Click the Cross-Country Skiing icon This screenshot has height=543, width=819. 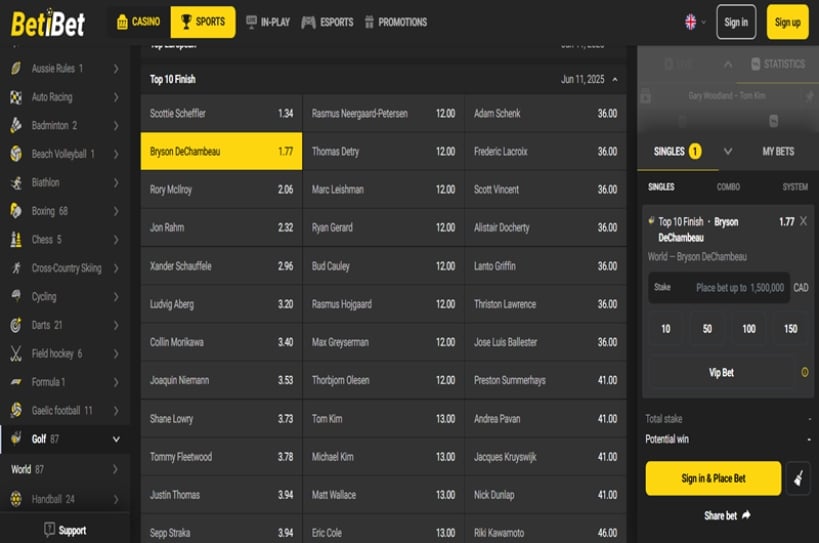[16, 268]
